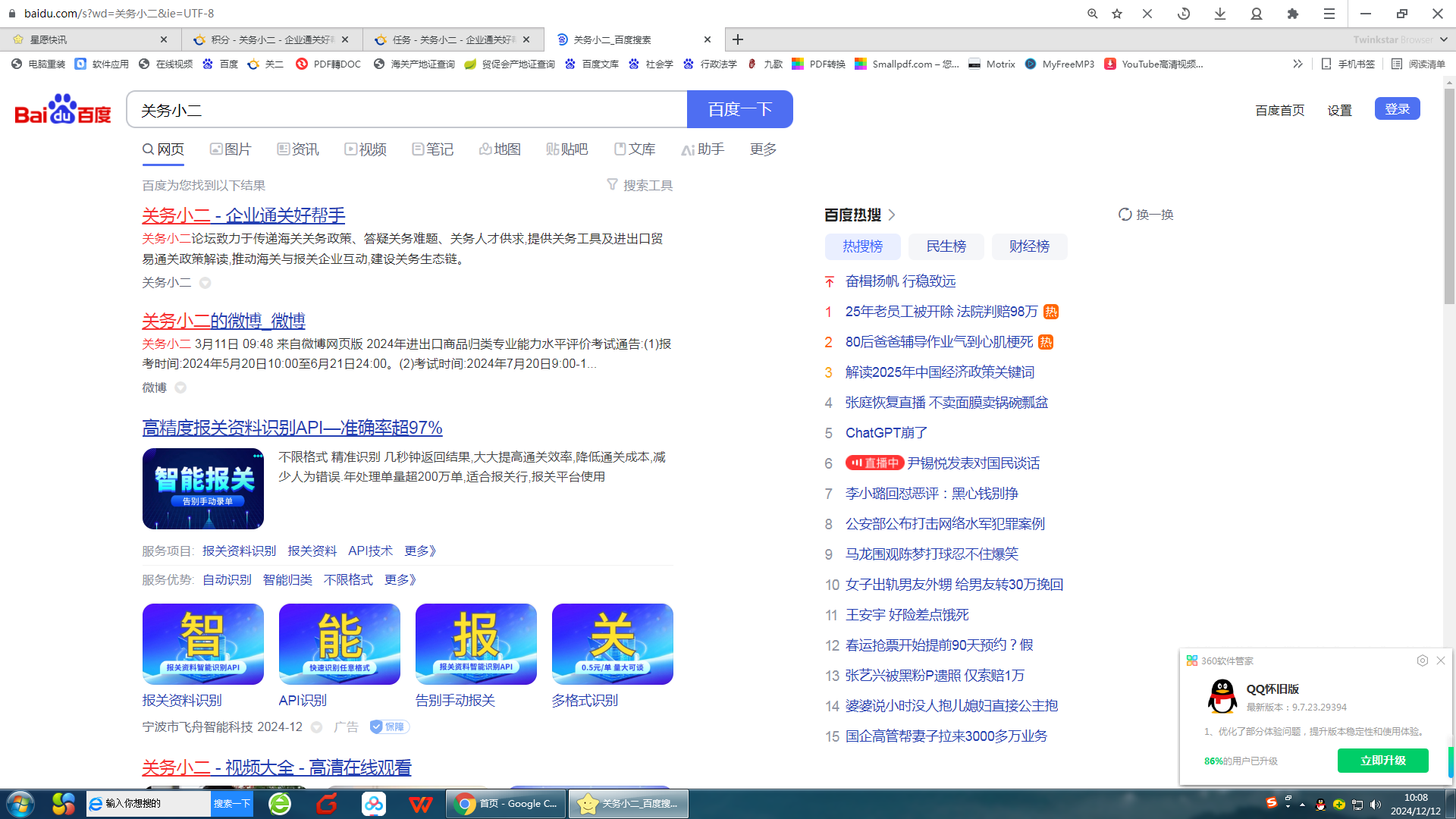Select the 财经榜 hot list tab
Viewport: 1456px width, 819px height.
tap(1030, 246)
